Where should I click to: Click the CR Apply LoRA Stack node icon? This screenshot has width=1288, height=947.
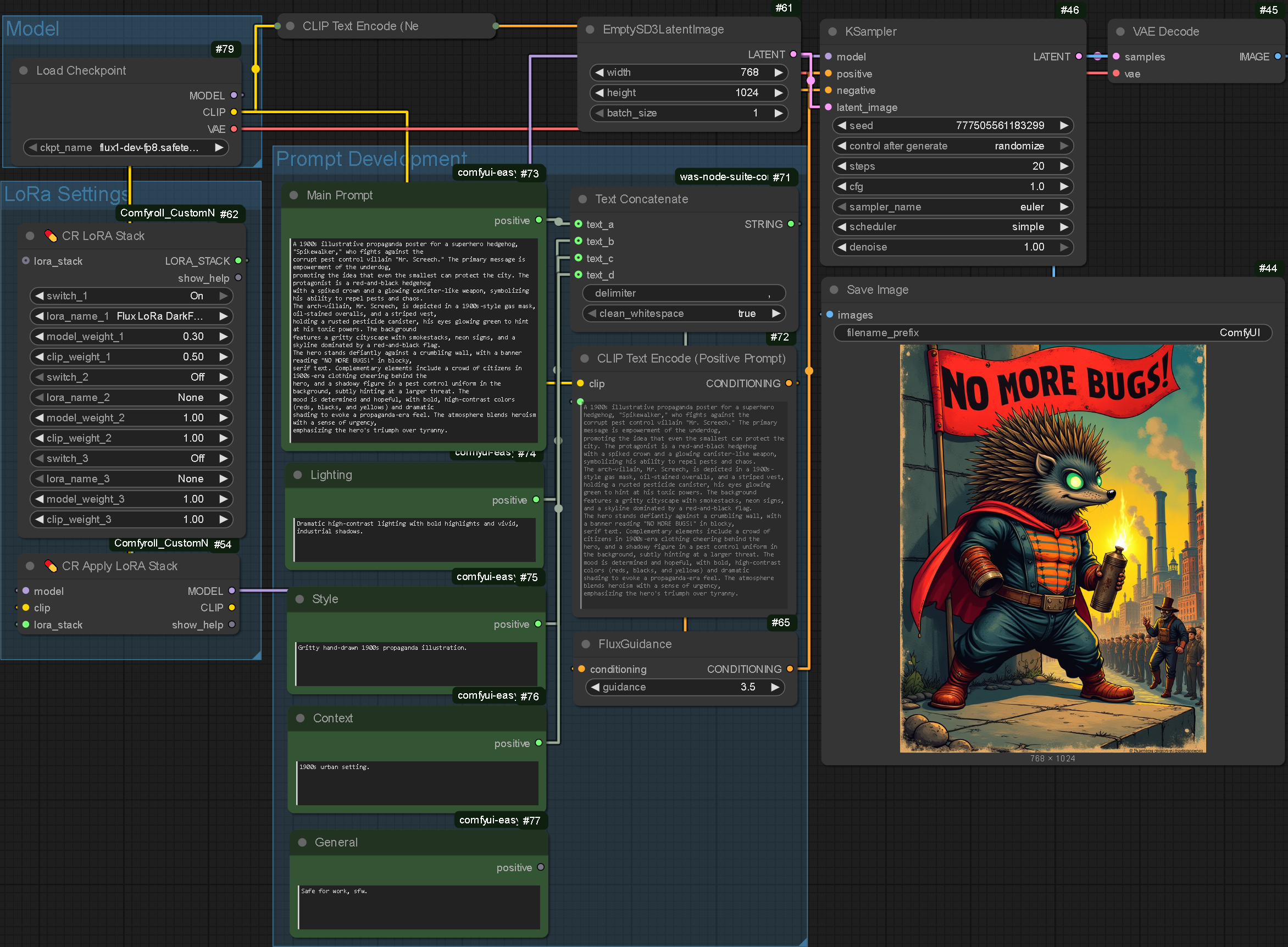point(51,566)
